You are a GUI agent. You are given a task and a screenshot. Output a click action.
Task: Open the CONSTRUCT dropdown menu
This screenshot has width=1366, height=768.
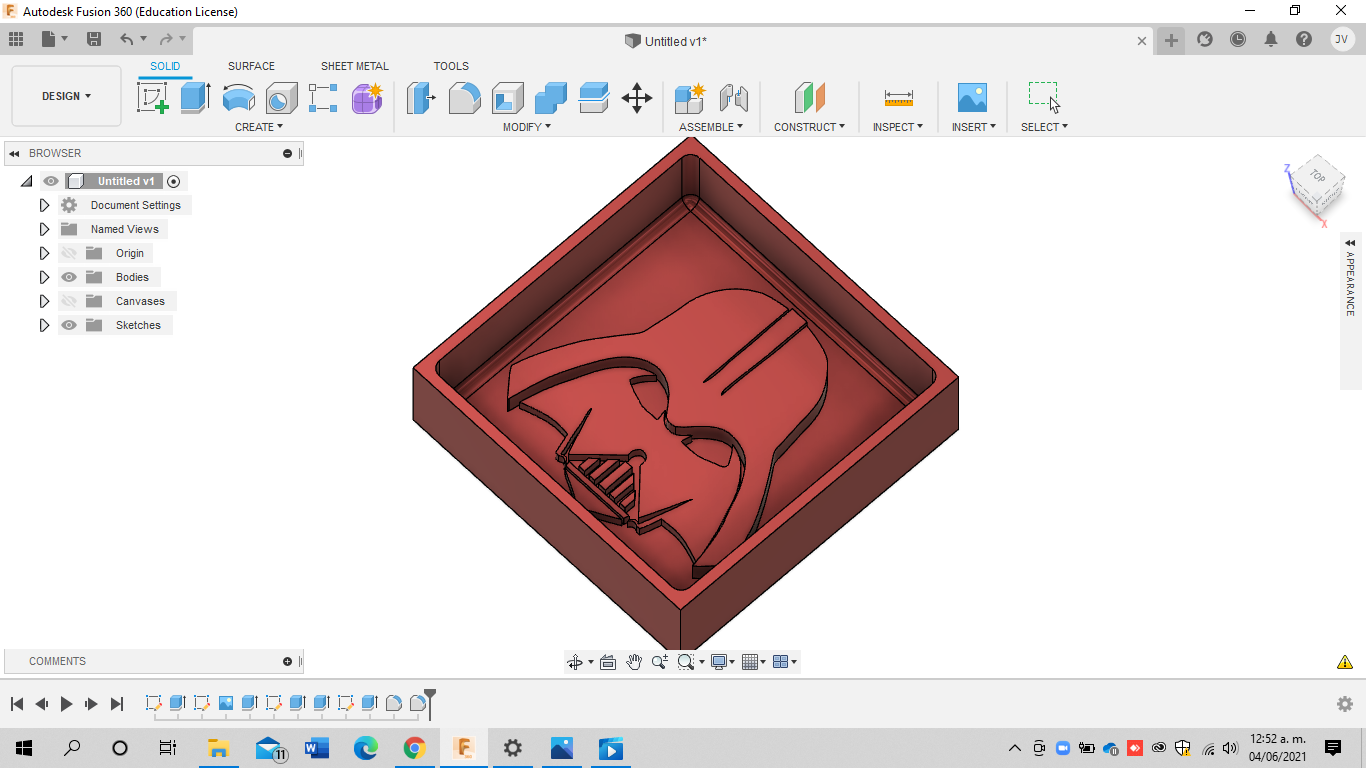pos(809,127)
